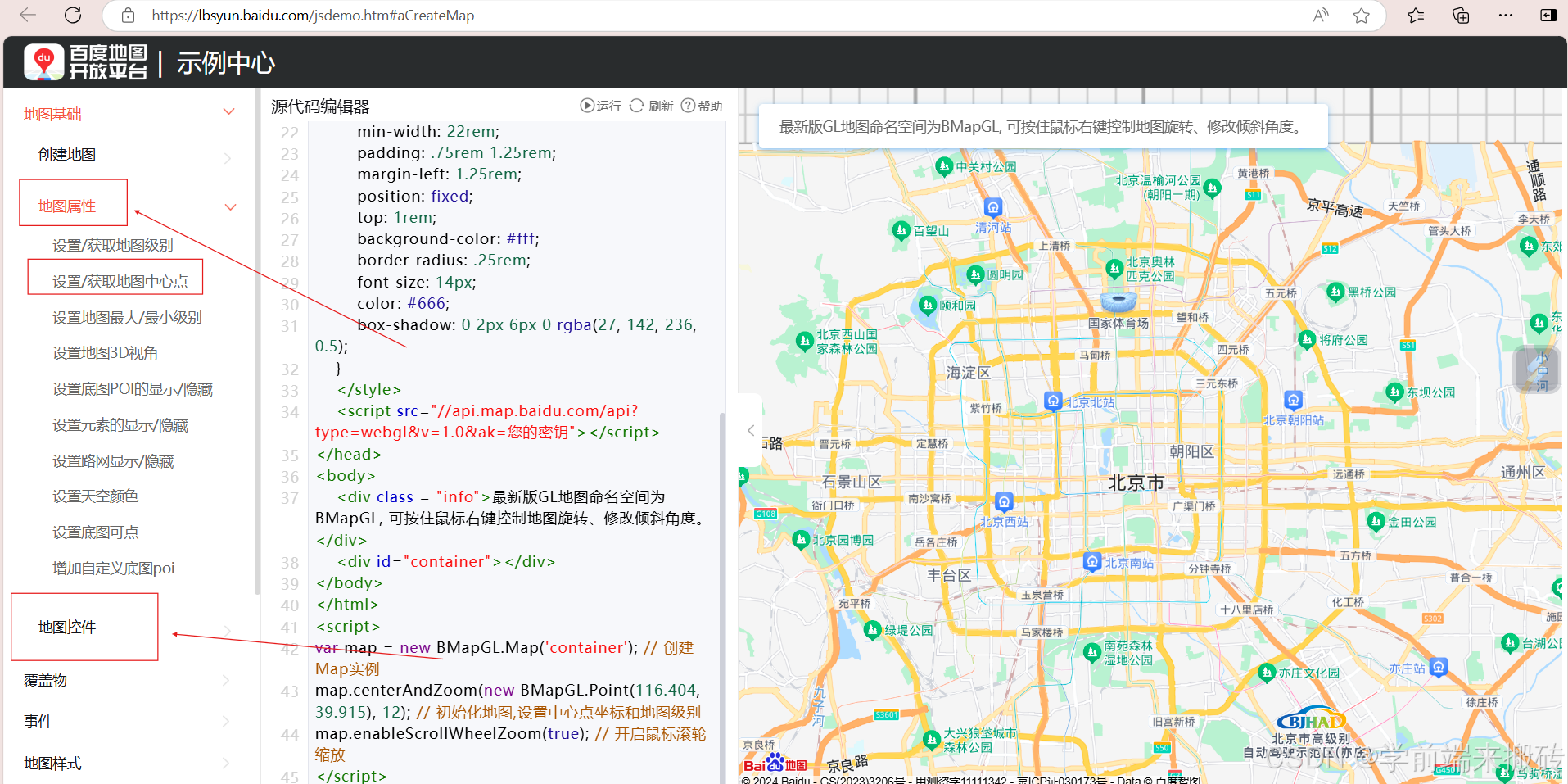Viewport: 1568px width, 784px height.
Task: Click the 中关村公园 marker on map
Action: click(x=944, y=167)
